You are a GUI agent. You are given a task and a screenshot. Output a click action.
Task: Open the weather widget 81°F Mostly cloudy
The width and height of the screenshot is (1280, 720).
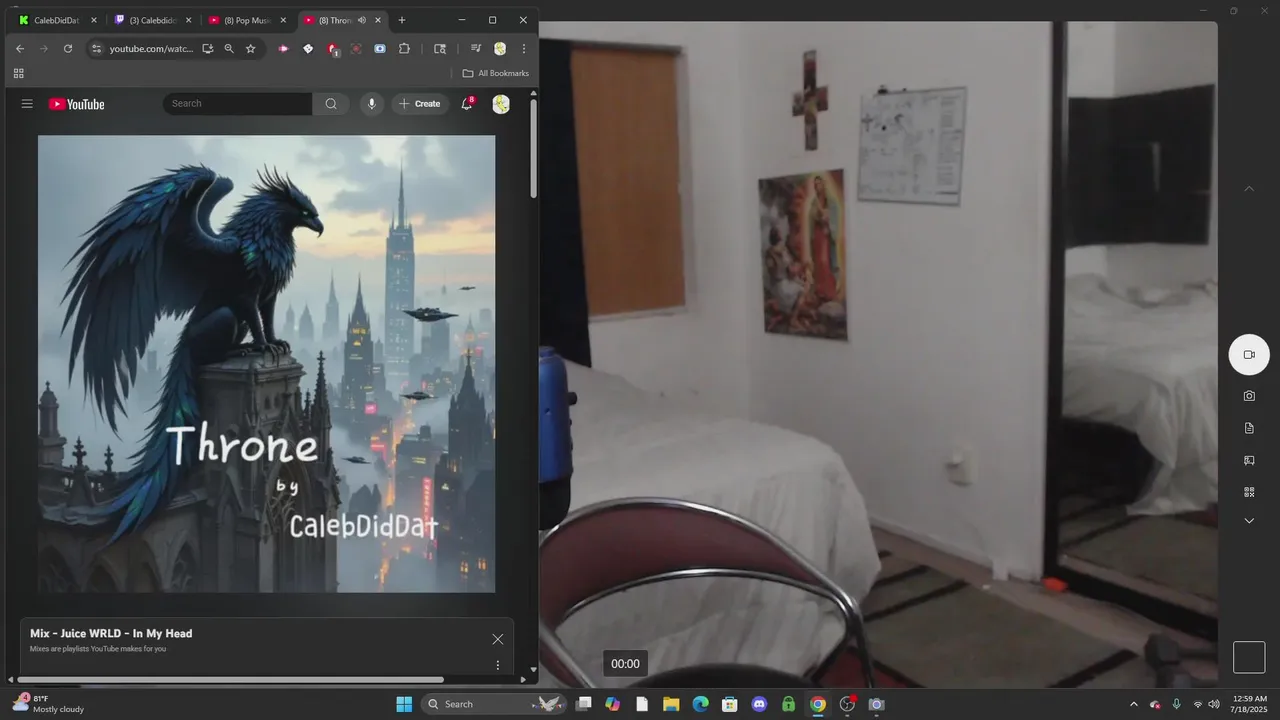[x=48, y=704]
